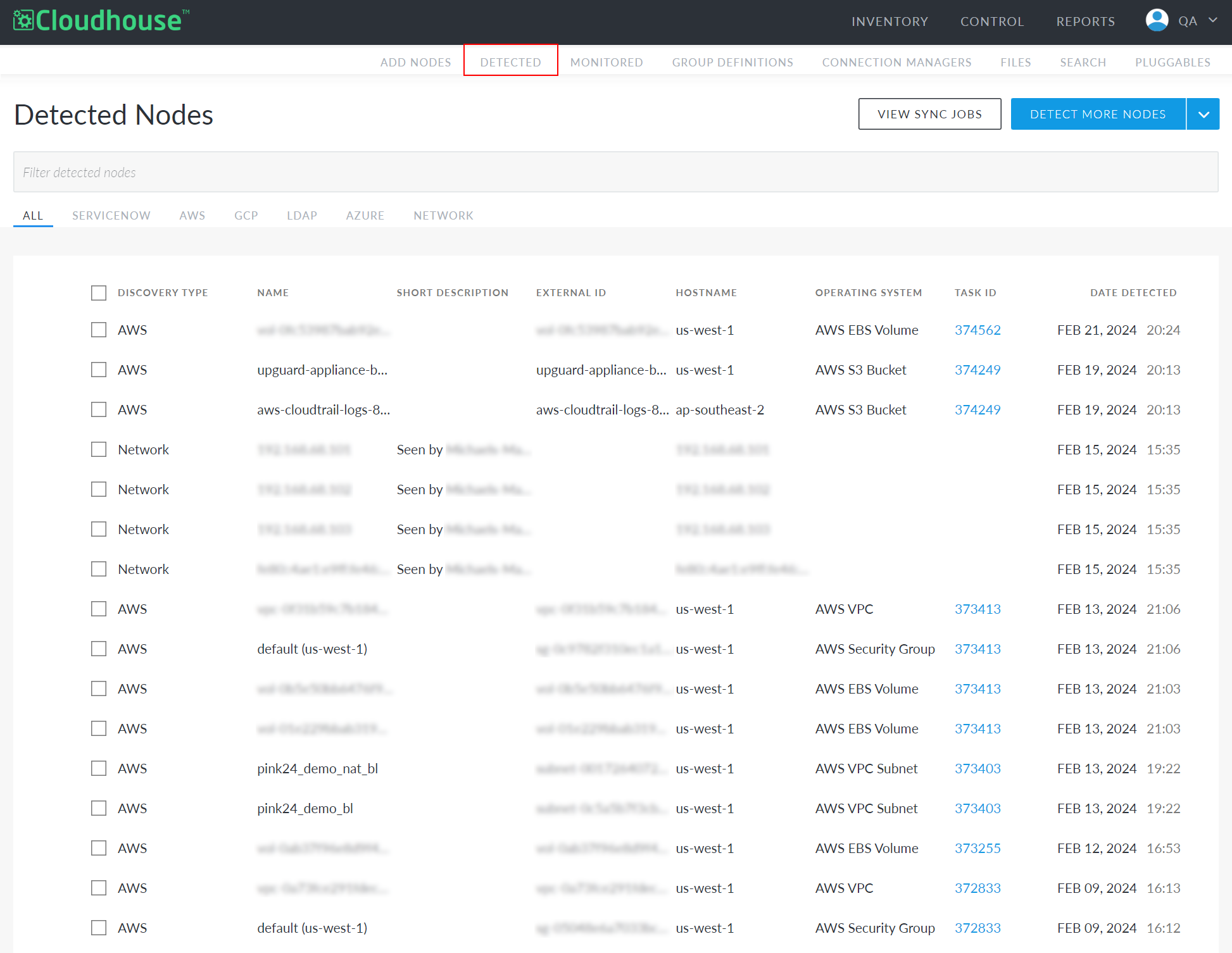Image resolution: width=1232 pixels, height=953 pixels.
Task: Open the Control menu
Action: point(992,22)
